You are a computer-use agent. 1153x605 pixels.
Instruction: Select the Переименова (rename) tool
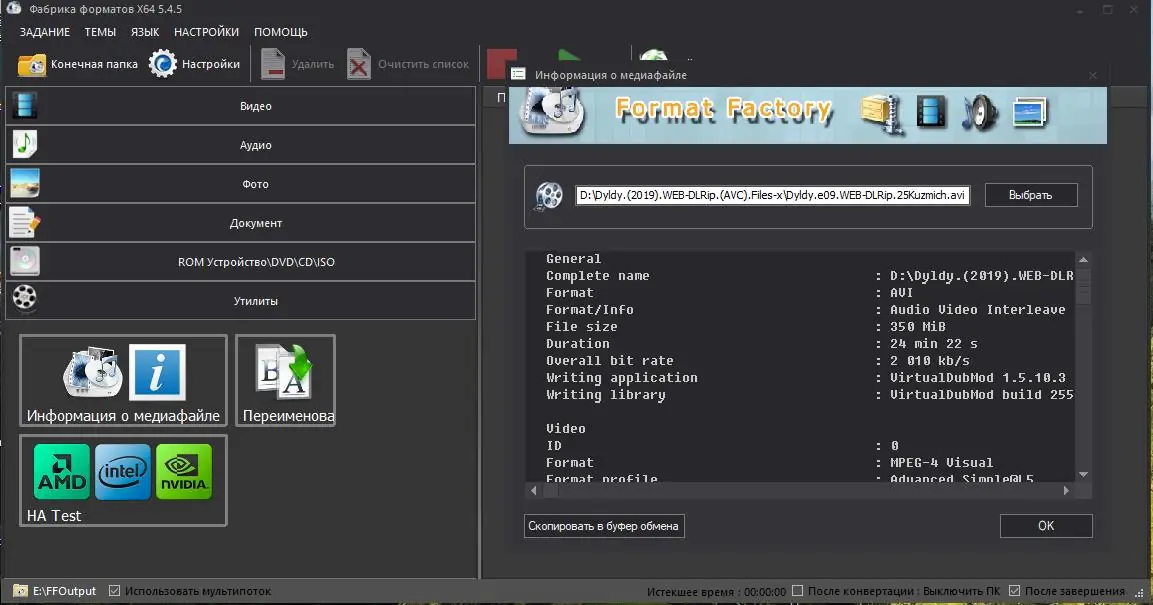point(285,380)
